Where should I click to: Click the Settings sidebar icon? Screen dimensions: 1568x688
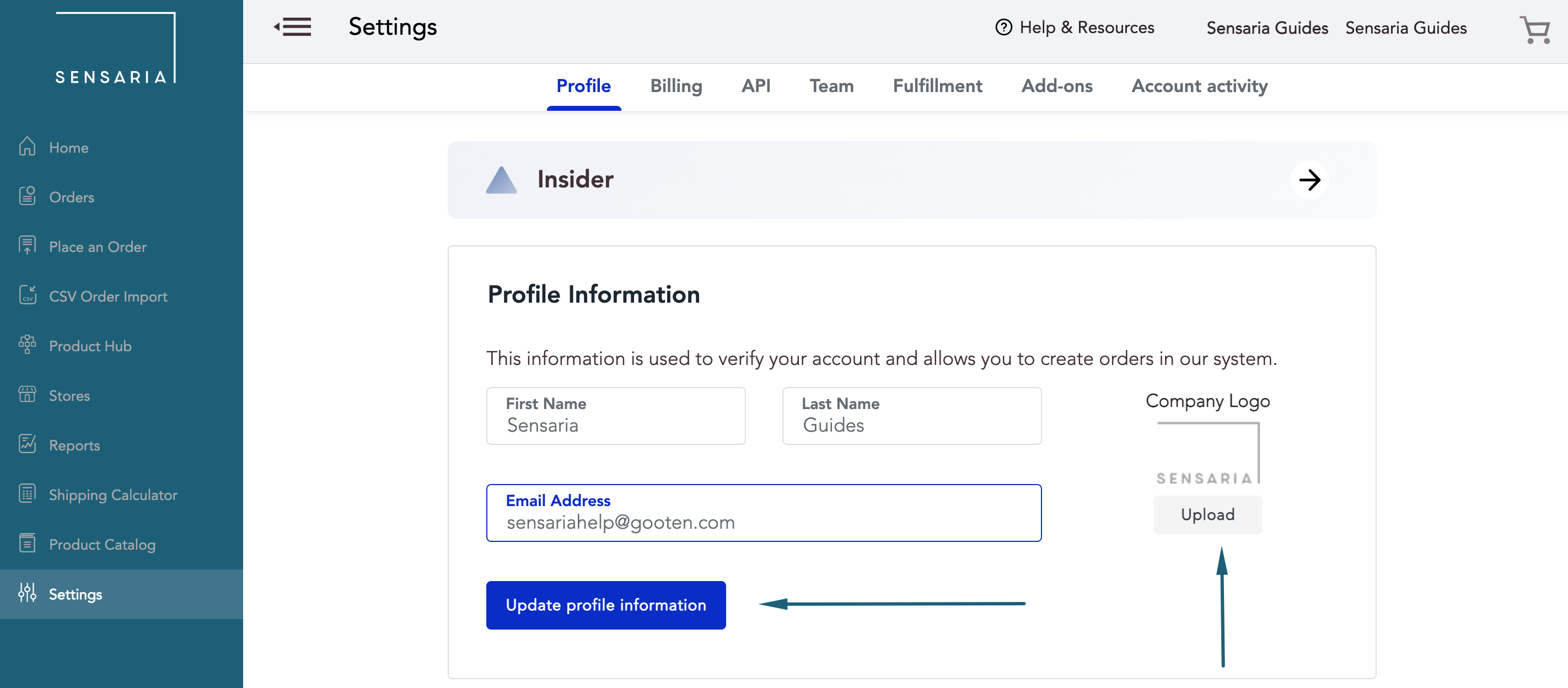[27, 593]
